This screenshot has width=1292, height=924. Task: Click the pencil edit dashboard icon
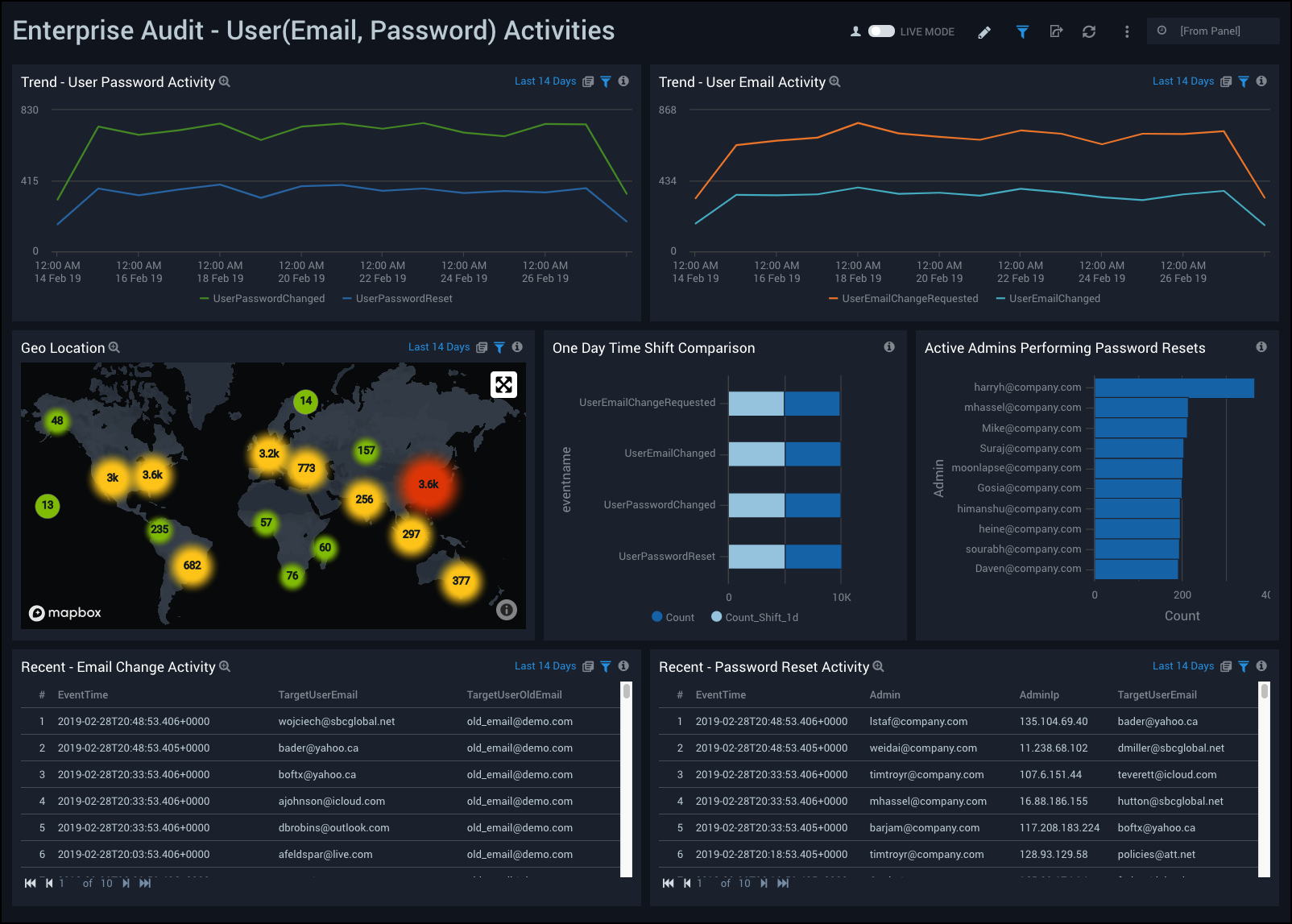(x=984, y=32)
